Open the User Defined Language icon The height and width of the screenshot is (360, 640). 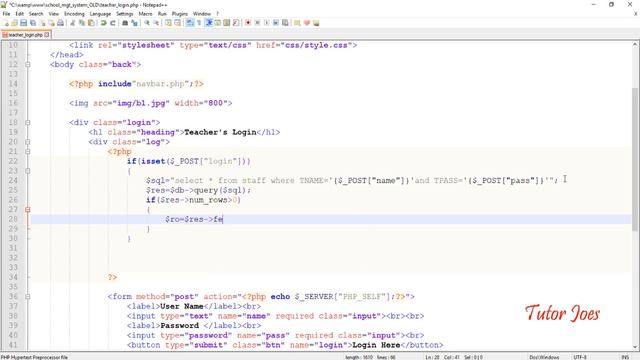coord(218,23)
